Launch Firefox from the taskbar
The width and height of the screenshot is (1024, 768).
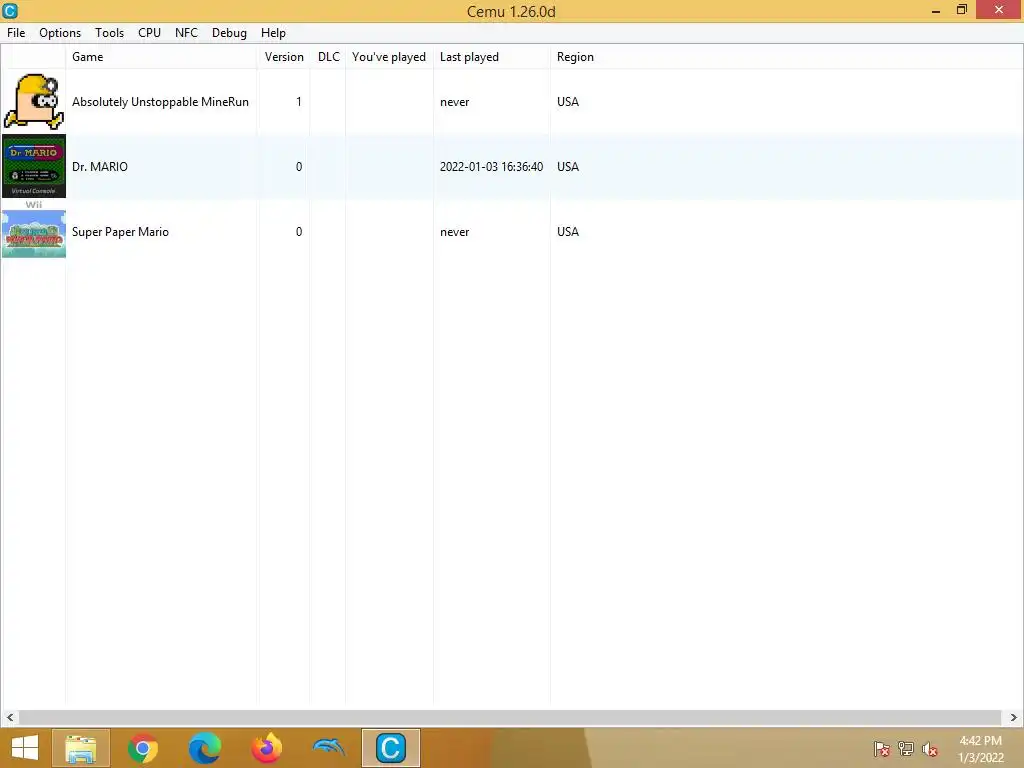coord(267,748)
